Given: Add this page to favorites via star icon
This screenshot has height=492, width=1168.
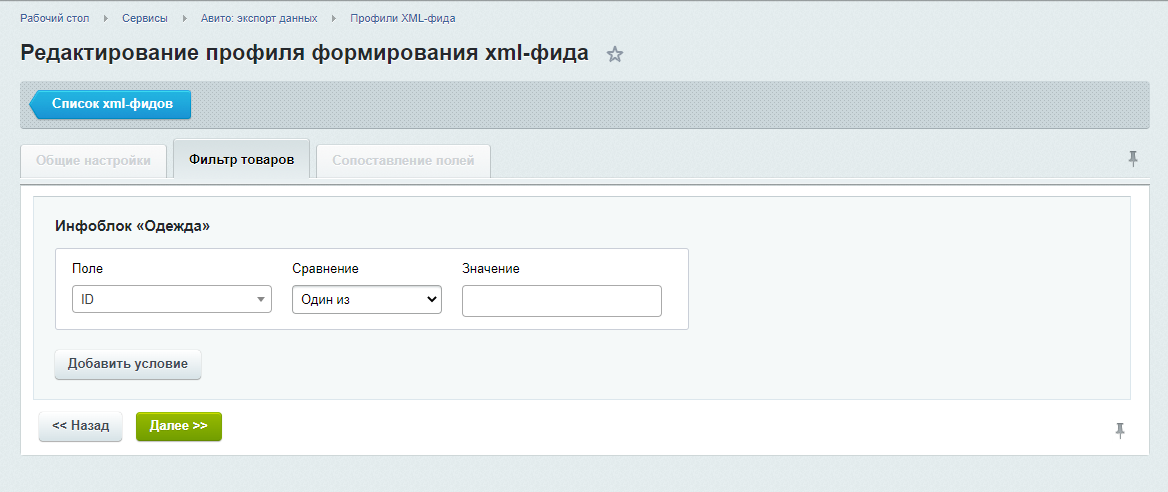Looking at the screenshot, I should pos(615,55).
